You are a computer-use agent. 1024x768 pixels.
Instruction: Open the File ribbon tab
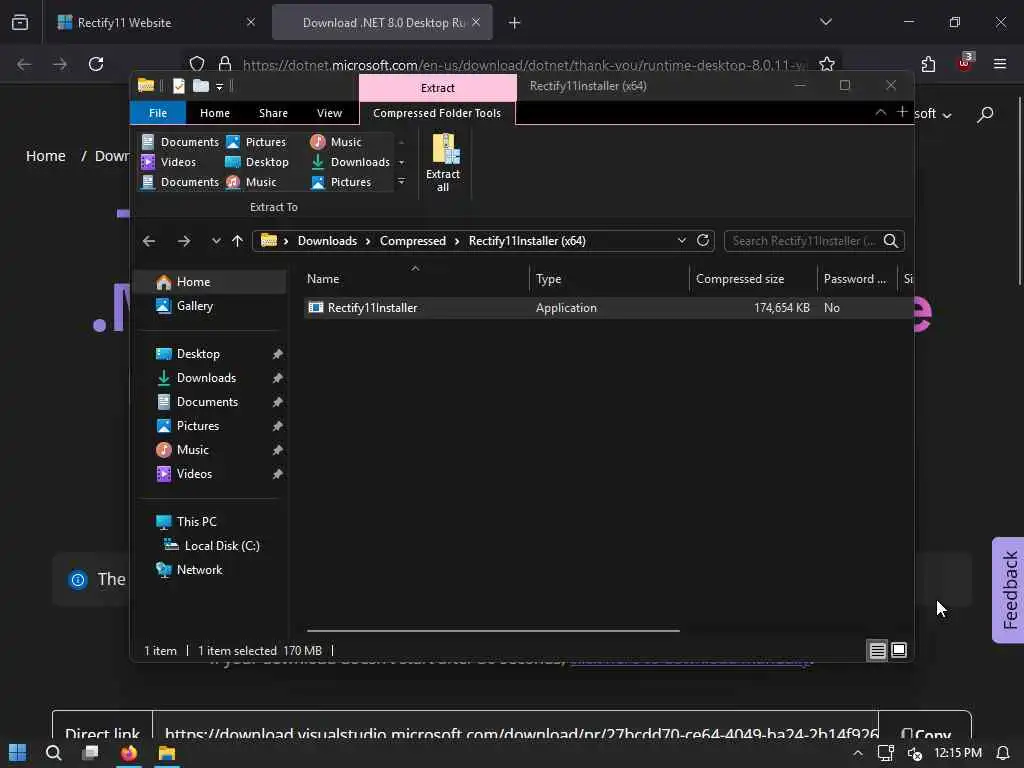[157, 113]
